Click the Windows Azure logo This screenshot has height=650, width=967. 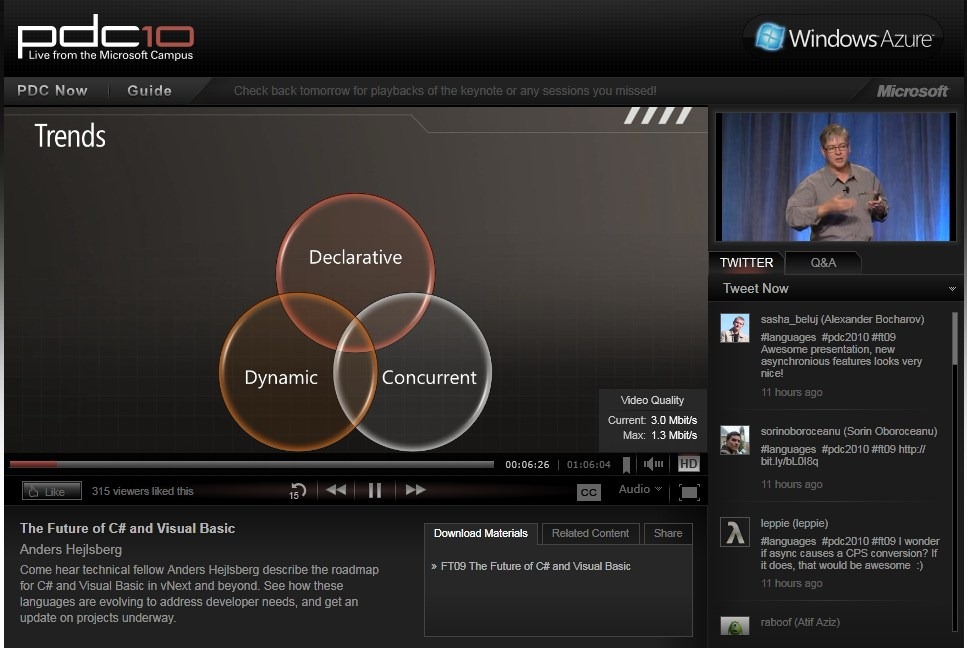[844, 38]
